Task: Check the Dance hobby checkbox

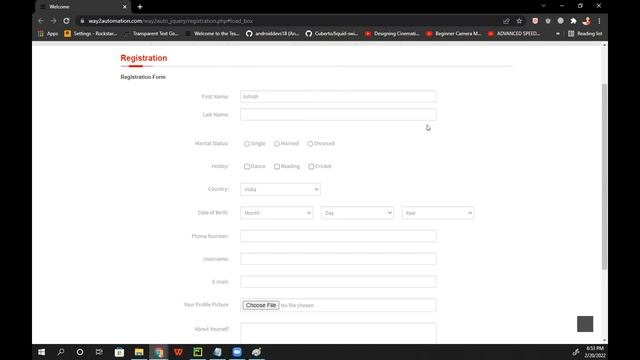Action: click(247, 167)
